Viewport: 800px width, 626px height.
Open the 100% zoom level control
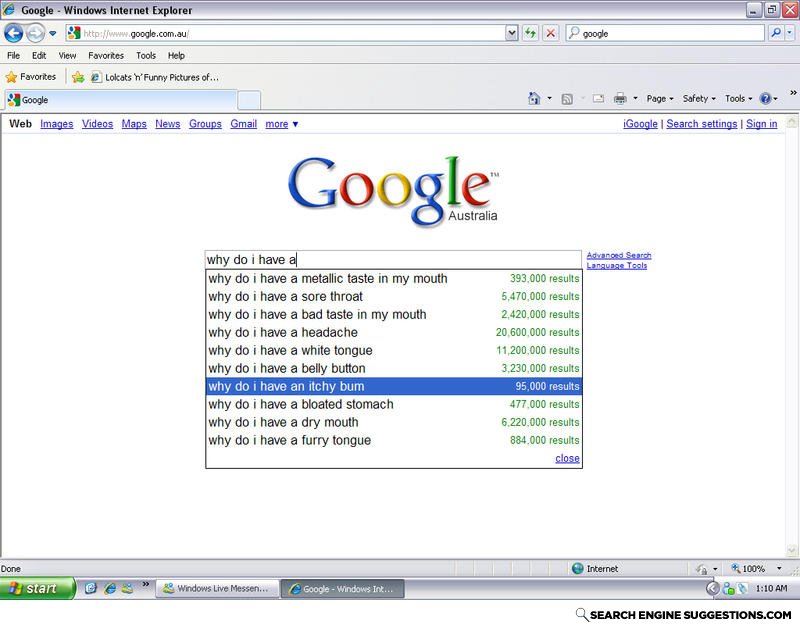click(x=755, y=568)
